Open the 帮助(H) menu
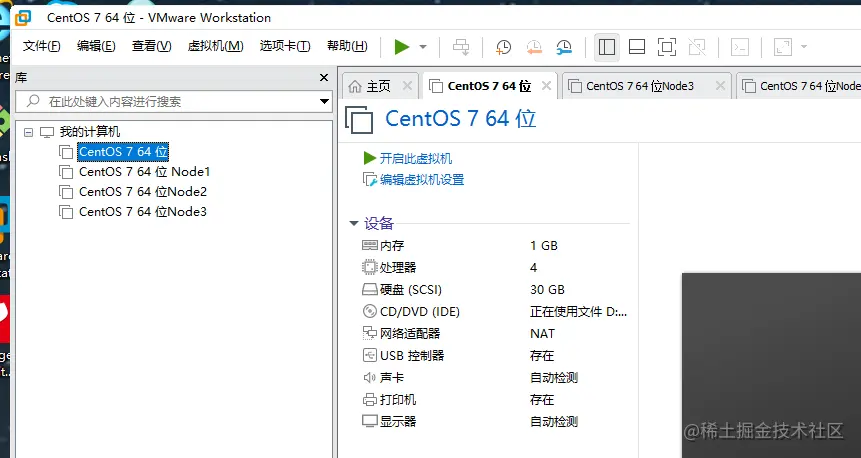Viewport: 861px width, 458px height. click(347, 46)
